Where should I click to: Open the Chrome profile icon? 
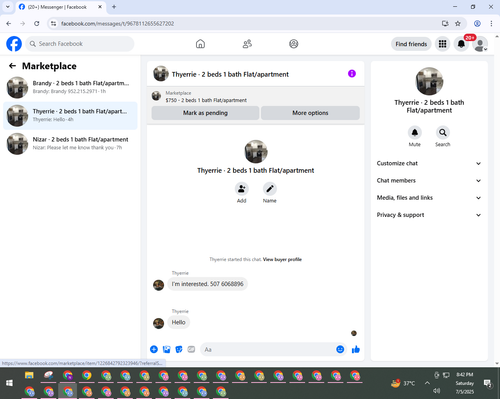pyautogui.click(x=477, y=24)
